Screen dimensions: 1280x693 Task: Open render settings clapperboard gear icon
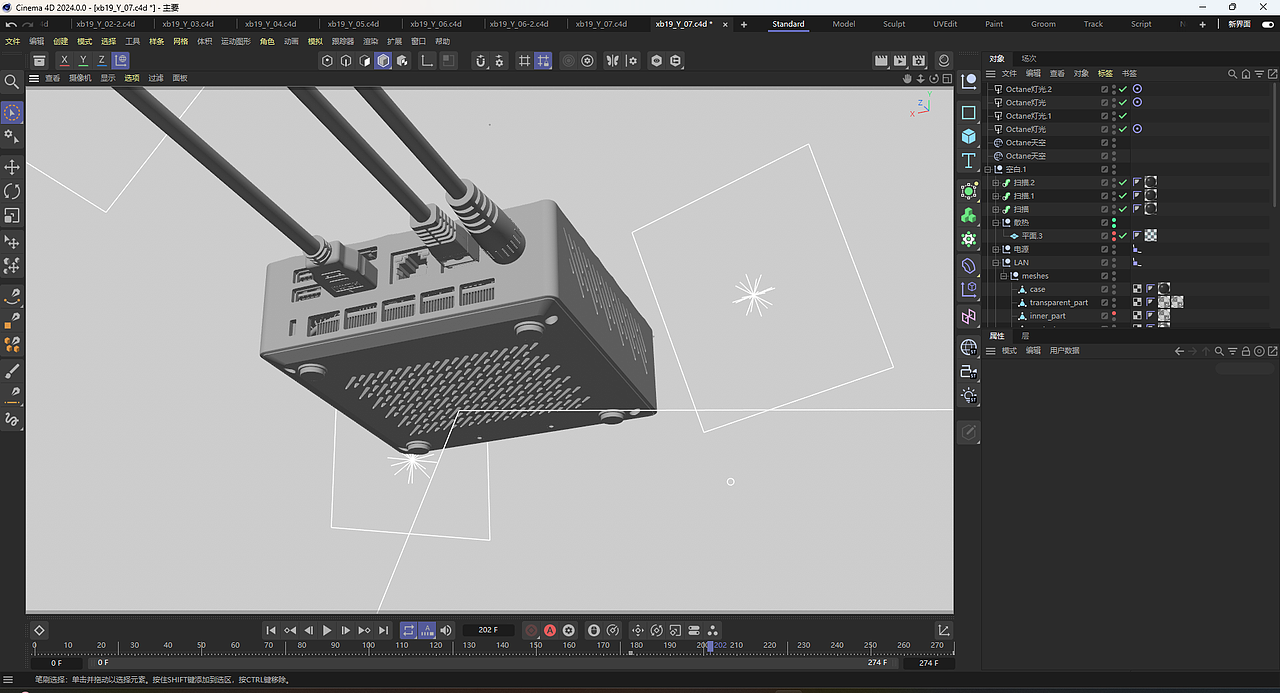pos(919,61)
